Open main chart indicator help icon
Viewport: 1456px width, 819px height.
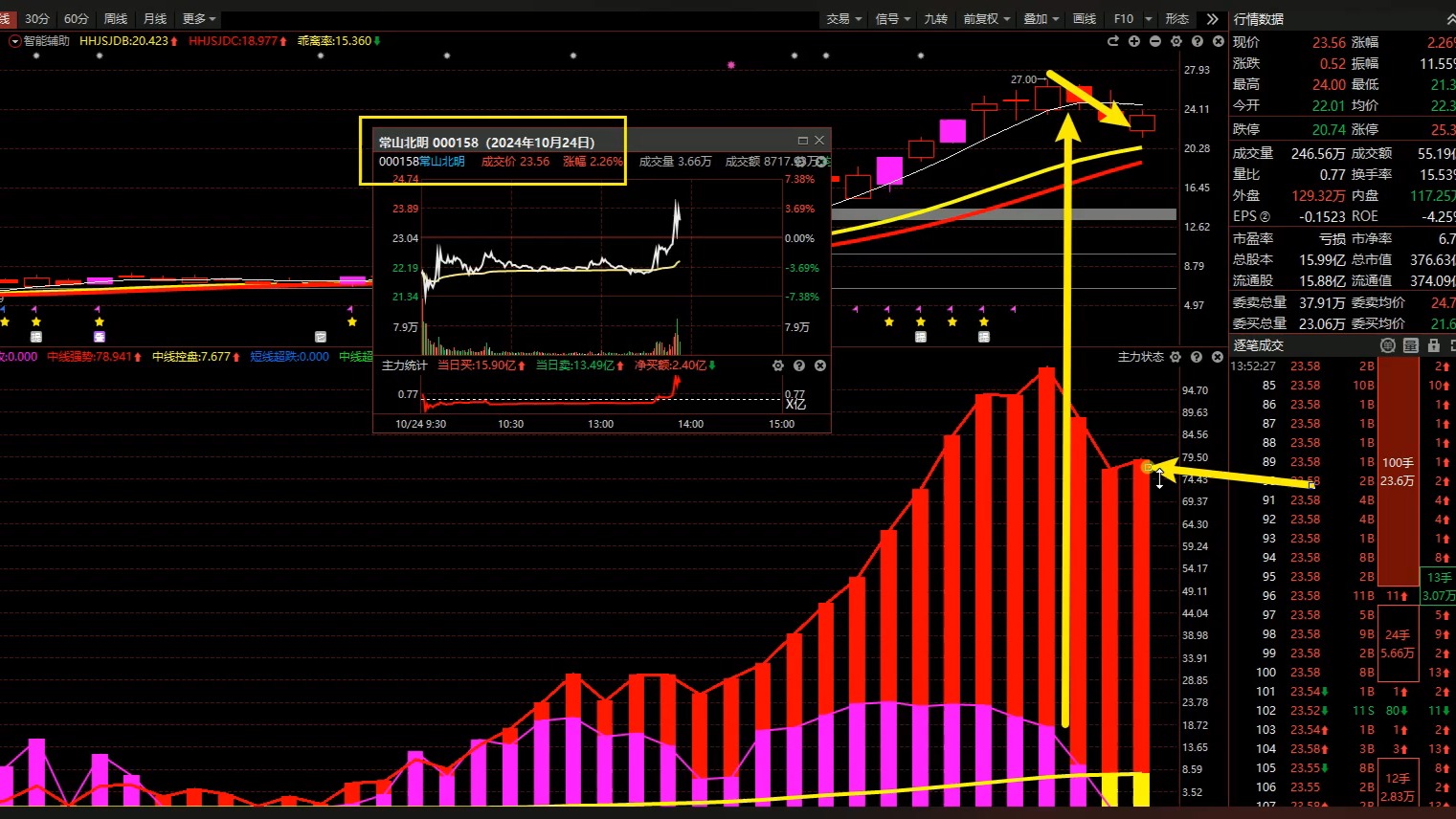click(x=1198, y=41)
